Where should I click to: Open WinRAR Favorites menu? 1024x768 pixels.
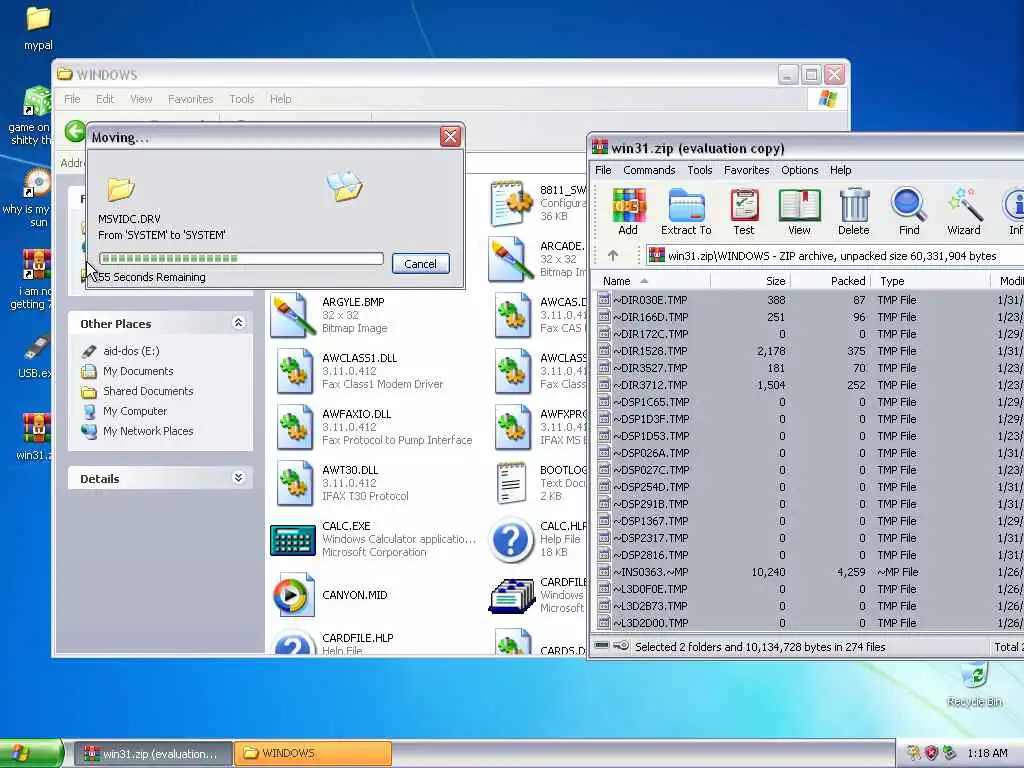point(746,170)
